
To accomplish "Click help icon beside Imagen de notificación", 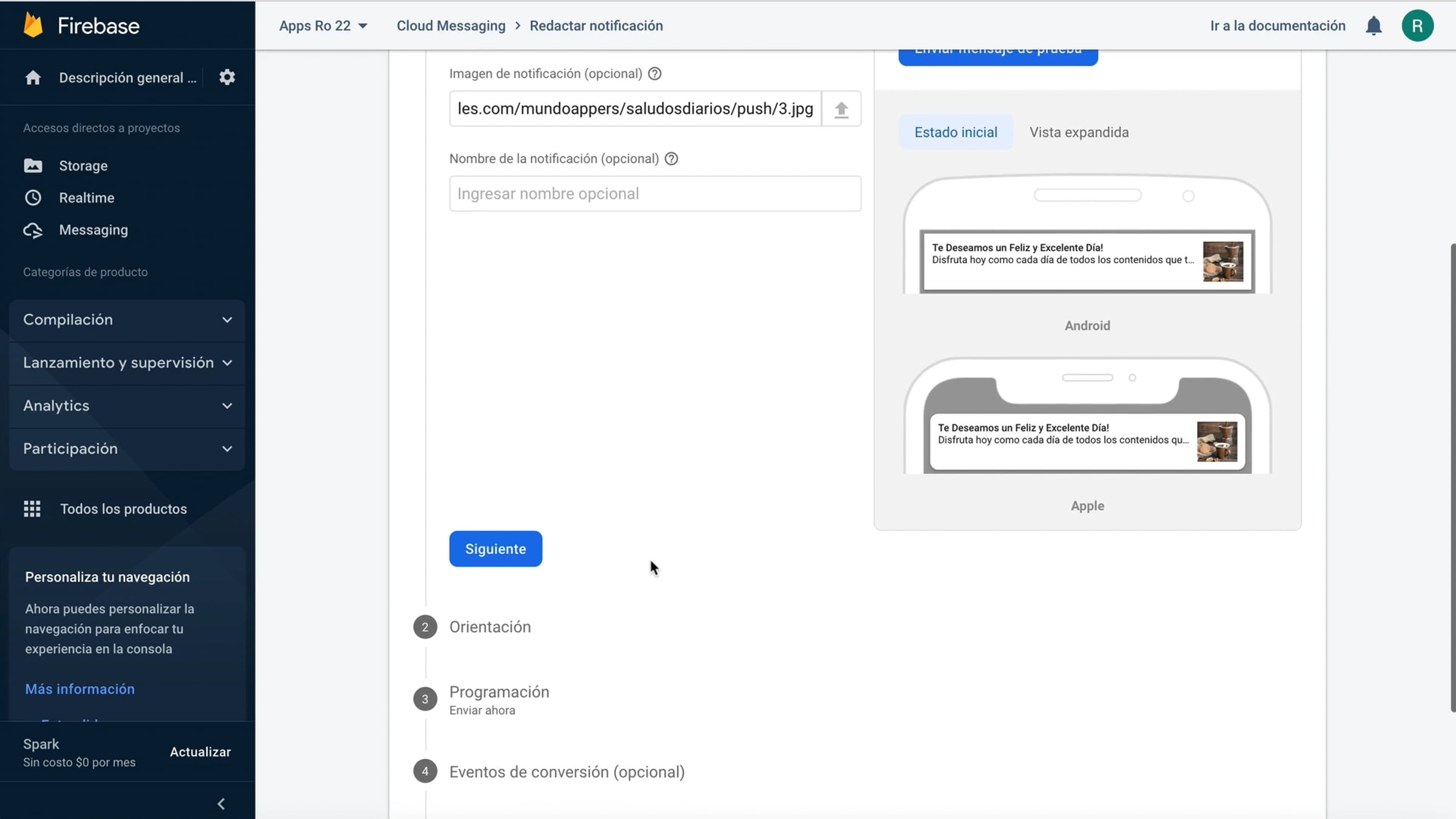I will tap(655, 73).
